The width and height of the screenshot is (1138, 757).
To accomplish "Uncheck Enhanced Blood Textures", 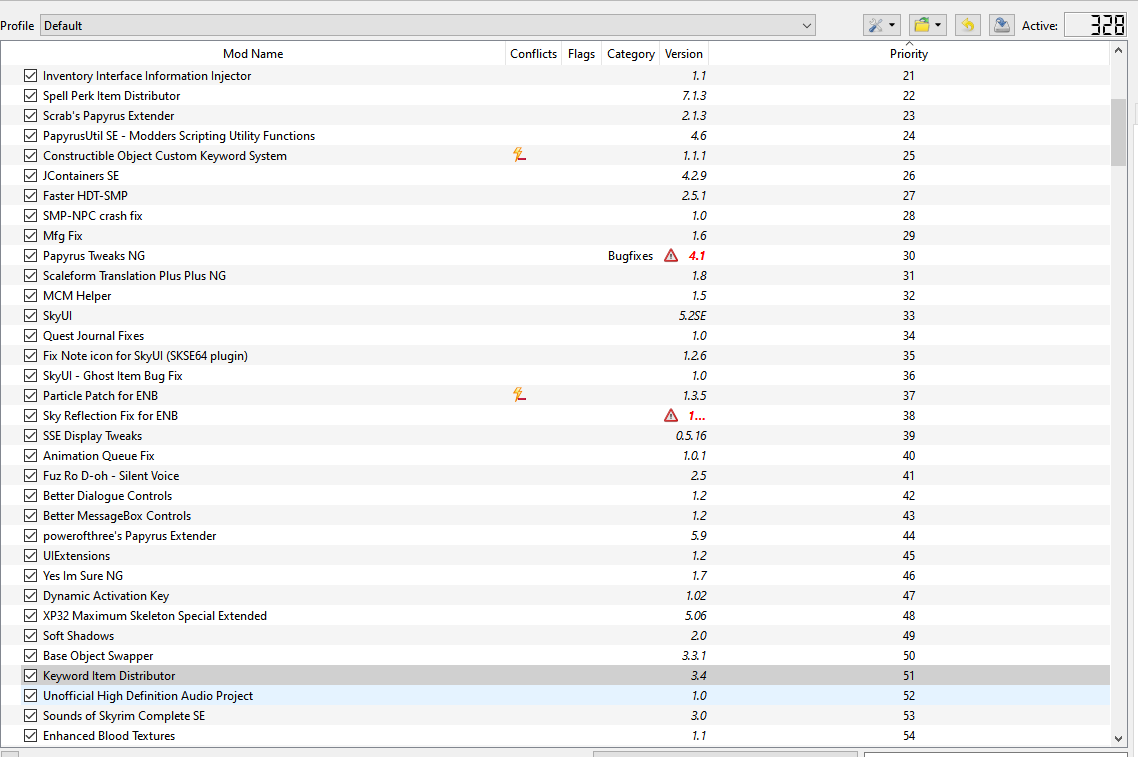I will (30, 736).
